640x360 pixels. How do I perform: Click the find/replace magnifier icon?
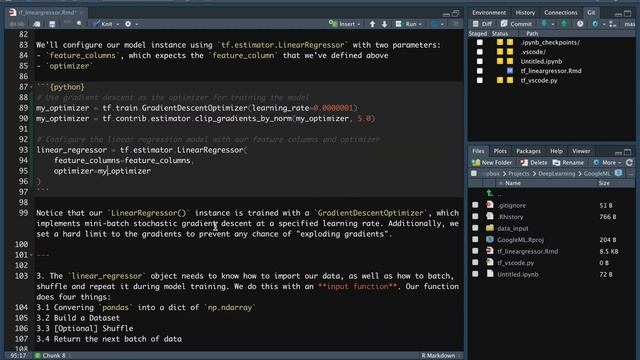click(79, 24)
